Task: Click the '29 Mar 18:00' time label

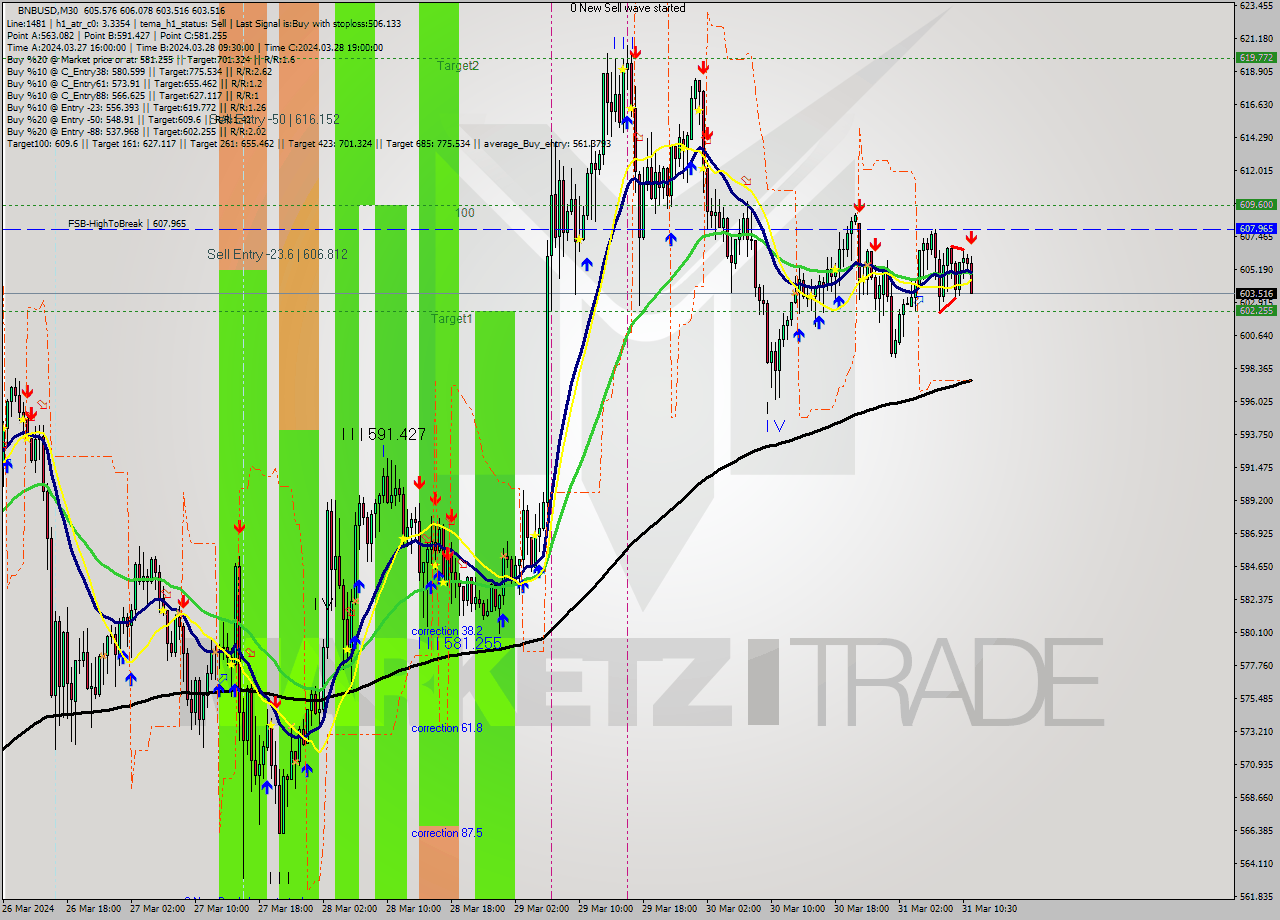Action: tap(669, 909)
